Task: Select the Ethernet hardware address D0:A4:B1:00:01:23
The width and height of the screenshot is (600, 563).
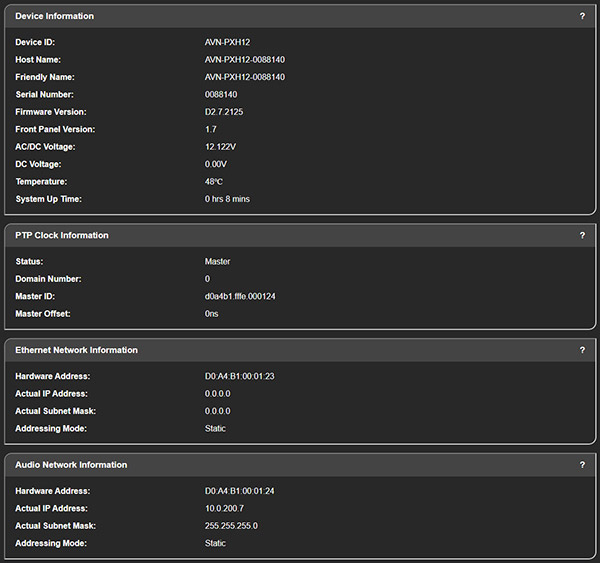Action: tap(239, 377)
